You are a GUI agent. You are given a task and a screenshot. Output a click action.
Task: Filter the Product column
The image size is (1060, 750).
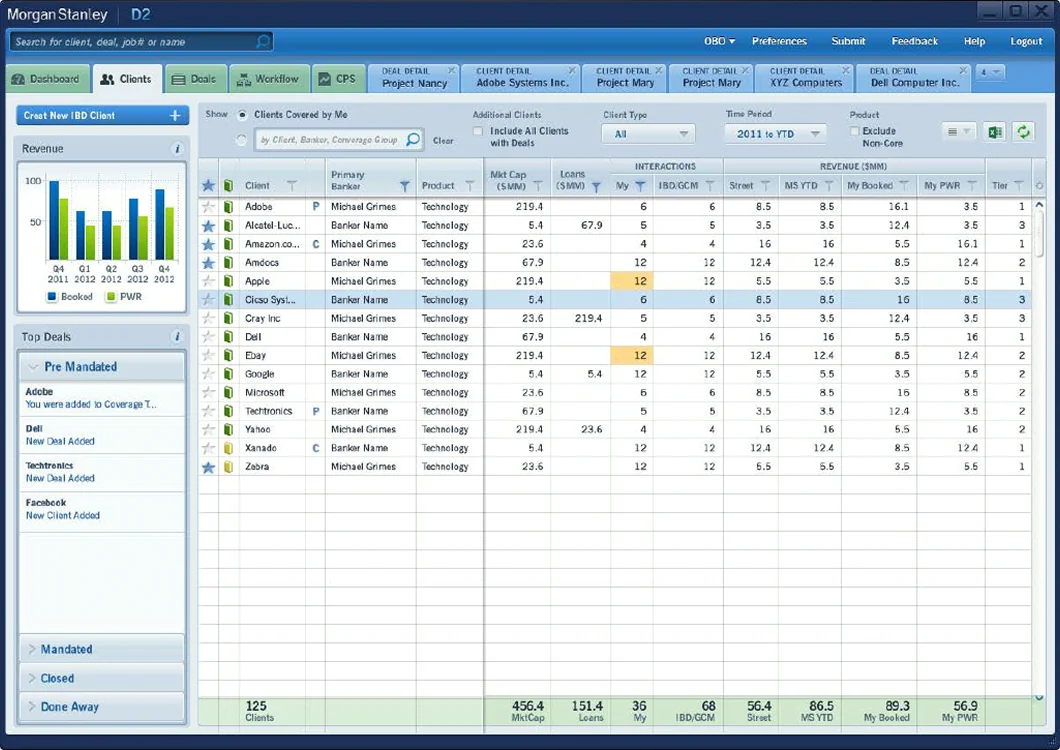point(469,185)
